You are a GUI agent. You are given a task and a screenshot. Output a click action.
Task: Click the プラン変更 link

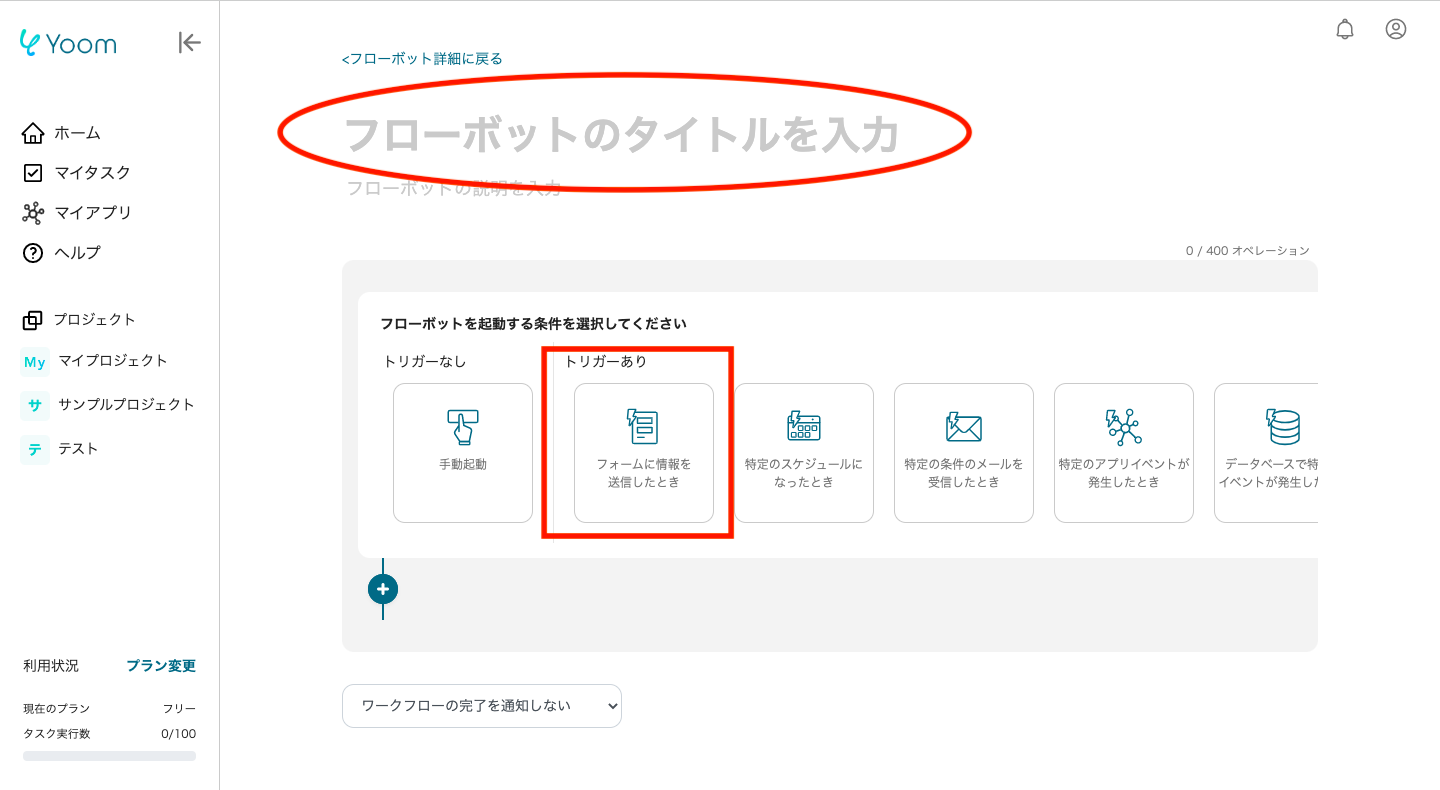(161, 666)
